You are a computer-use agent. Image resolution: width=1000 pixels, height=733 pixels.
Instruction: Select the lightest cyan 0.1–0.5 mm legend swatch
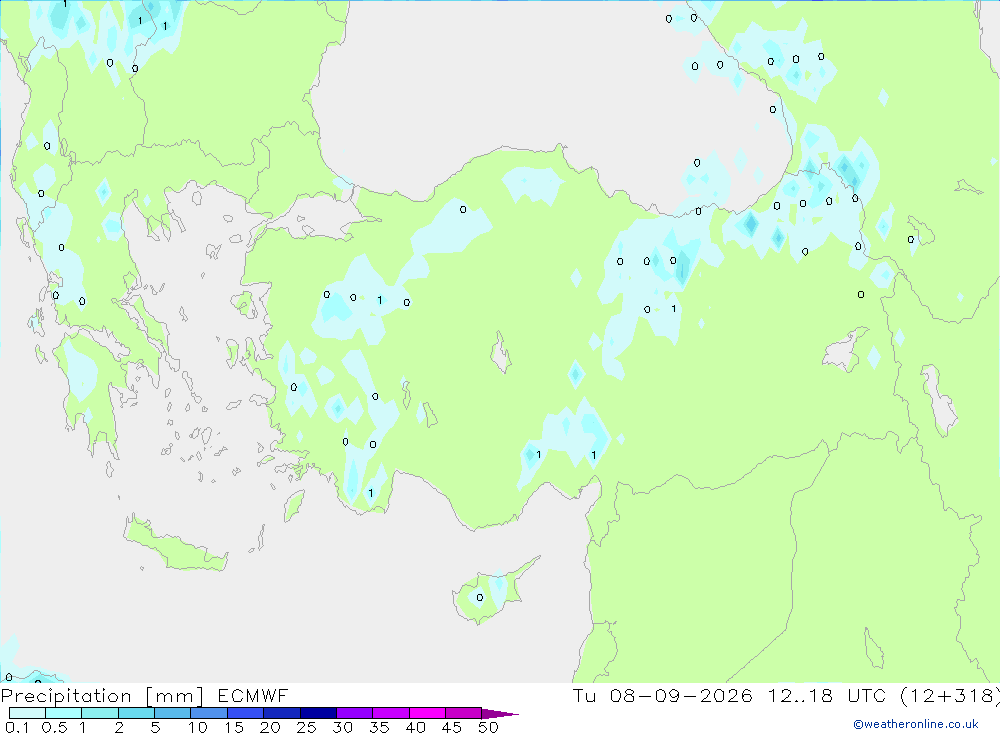point(27,713)
